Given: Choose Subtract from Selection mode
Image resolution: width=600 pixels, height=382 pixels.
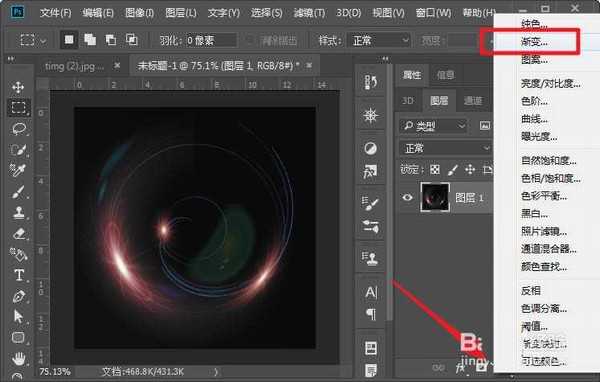Looking at the screenshot, I should [x=111, y=39].
